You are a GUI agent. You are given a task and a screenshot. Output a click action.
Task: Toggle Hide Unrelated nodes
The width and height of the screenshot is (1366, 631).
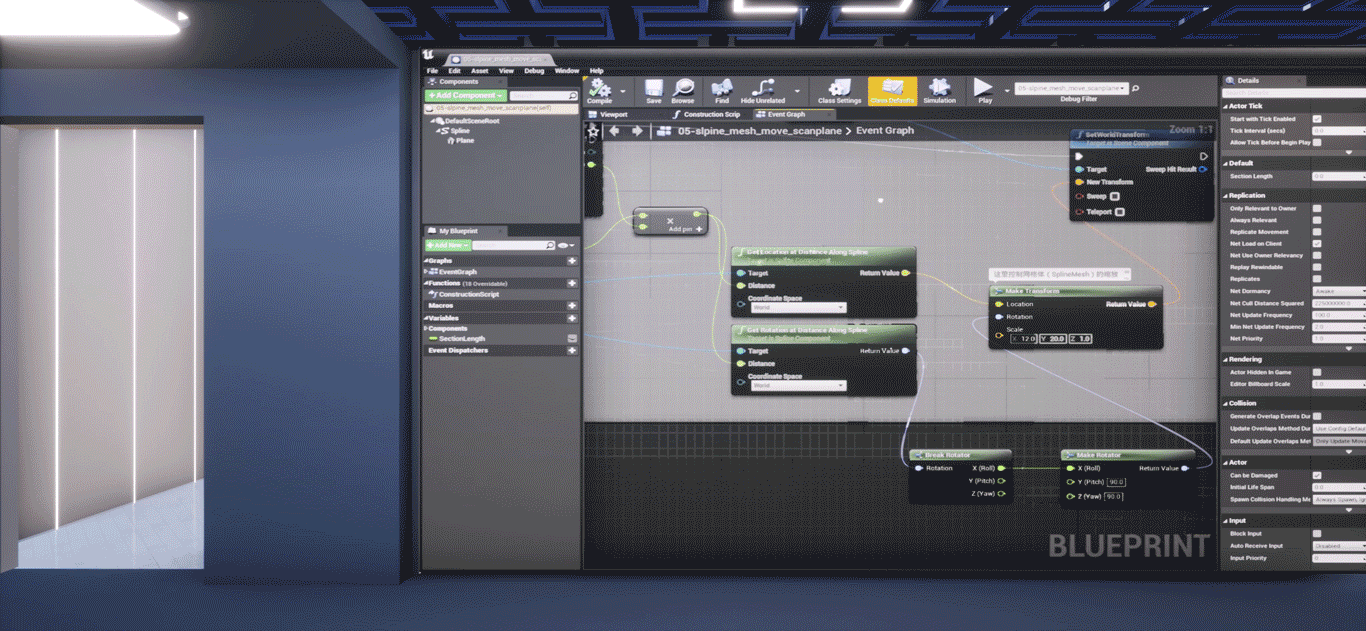(x=763, y=91)
